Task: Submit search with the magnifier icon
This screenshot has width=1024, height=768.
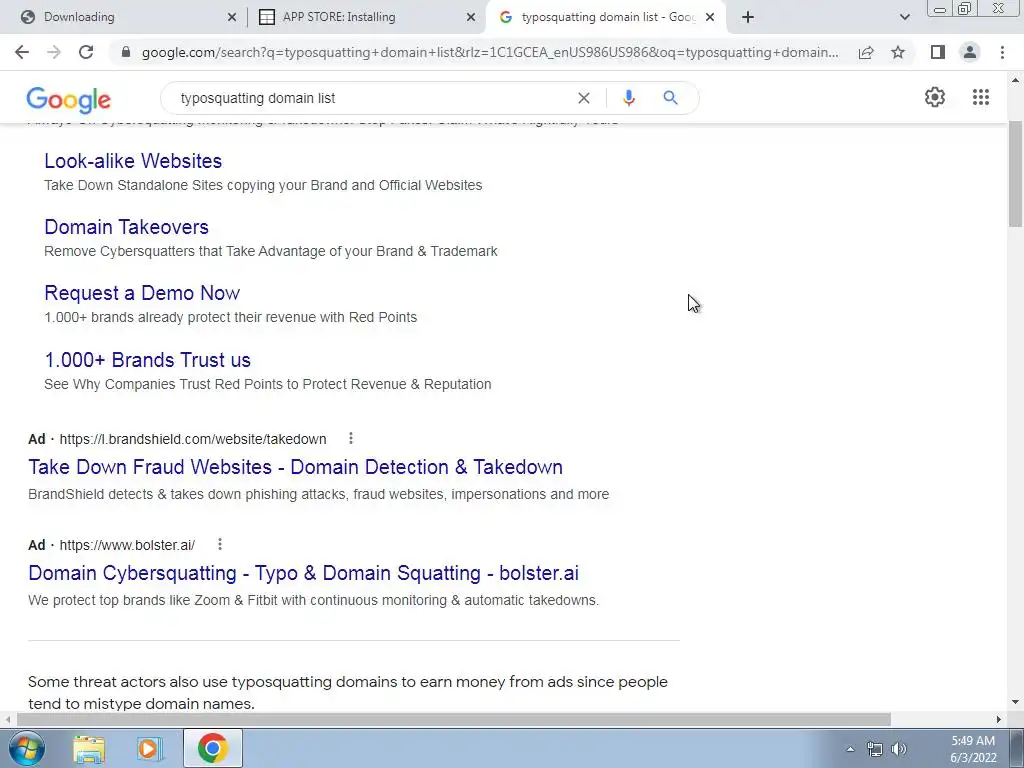Action: [670, 98]
